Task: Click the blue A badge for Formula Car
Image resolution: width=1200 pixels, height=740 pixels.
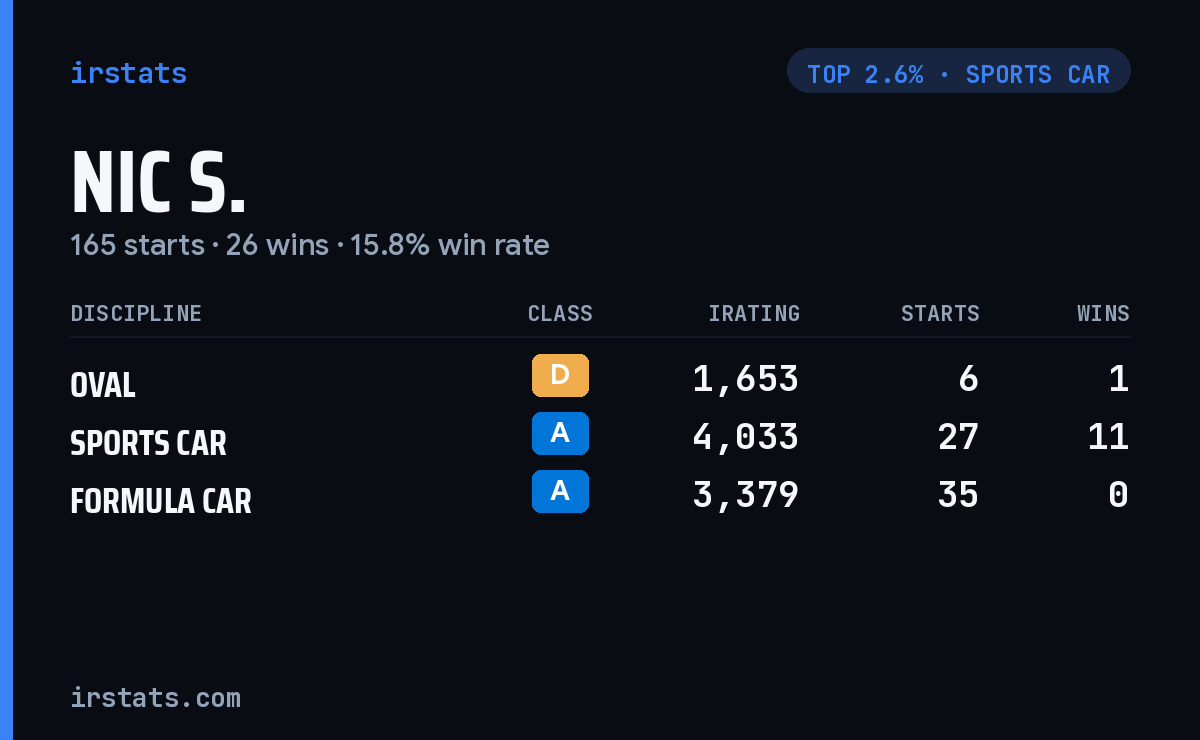Action: [x=560, y=491]
